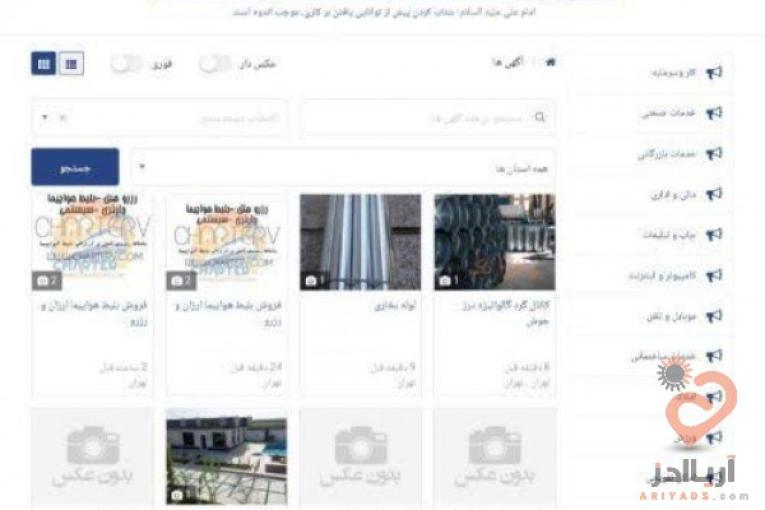Click the 8 دقیقه قبل timestamp text
This screenshot has height=510, width=765.
(x=527, y=367)
